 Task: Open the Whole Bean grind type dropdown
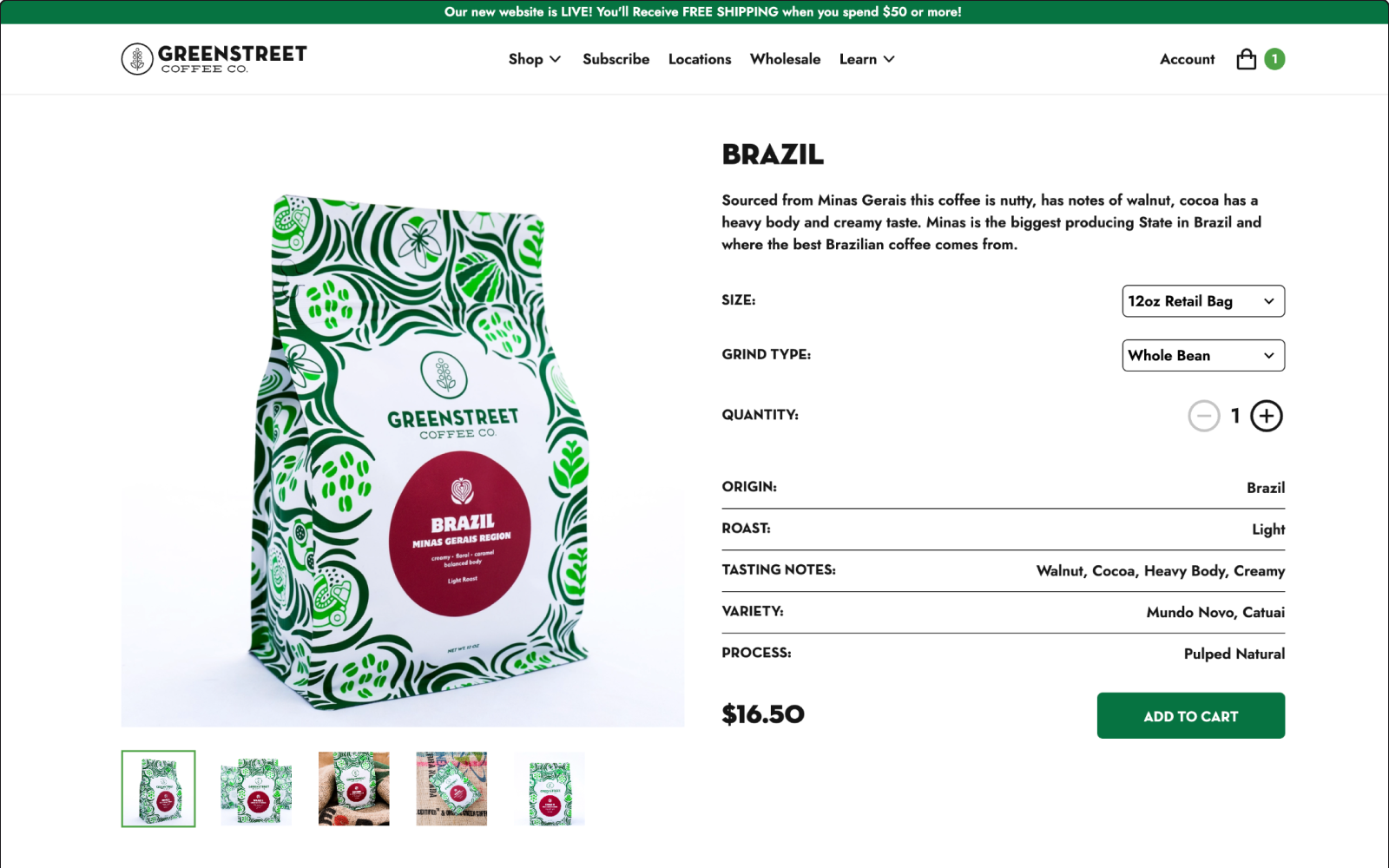point(1203,355)
